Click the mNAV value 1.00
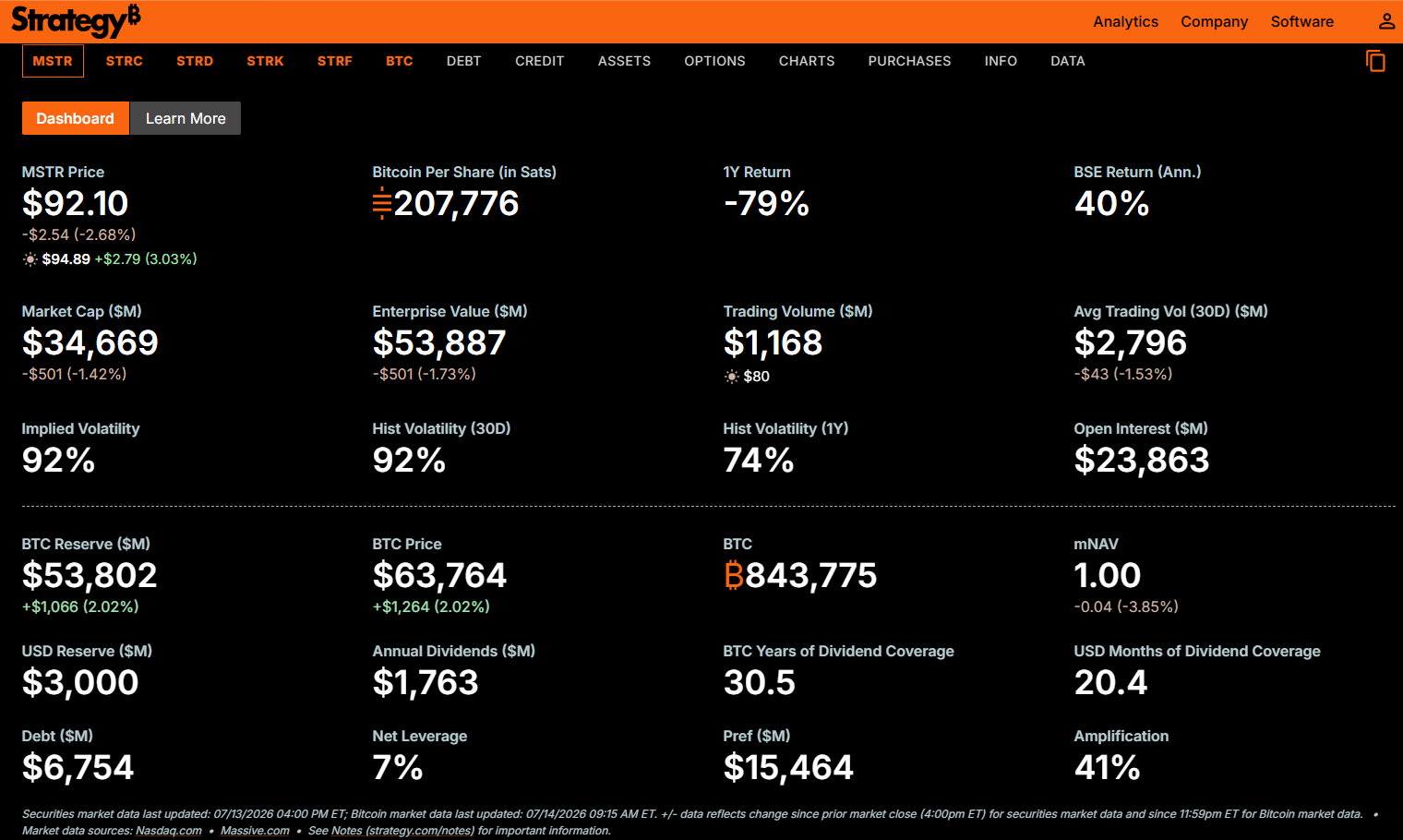1403x840 pixels. (1108, 576)
